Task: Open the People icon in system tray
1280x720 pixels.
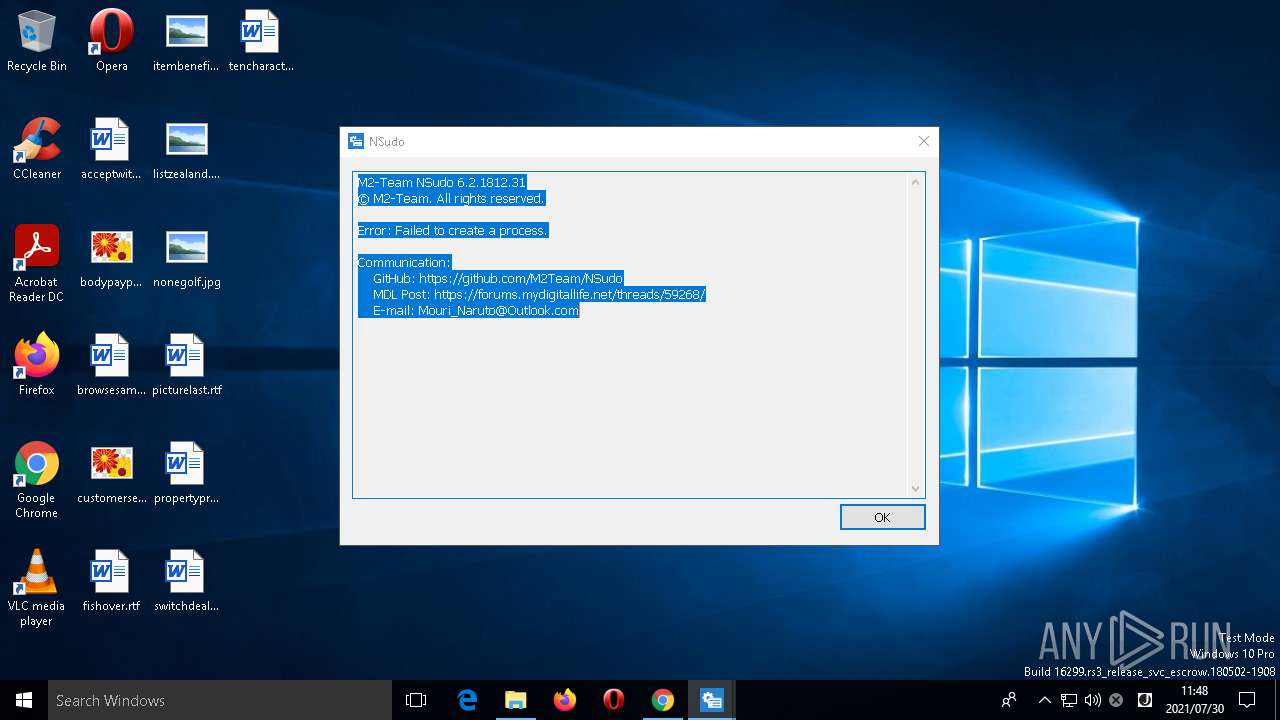Action: click(1009, 700)
